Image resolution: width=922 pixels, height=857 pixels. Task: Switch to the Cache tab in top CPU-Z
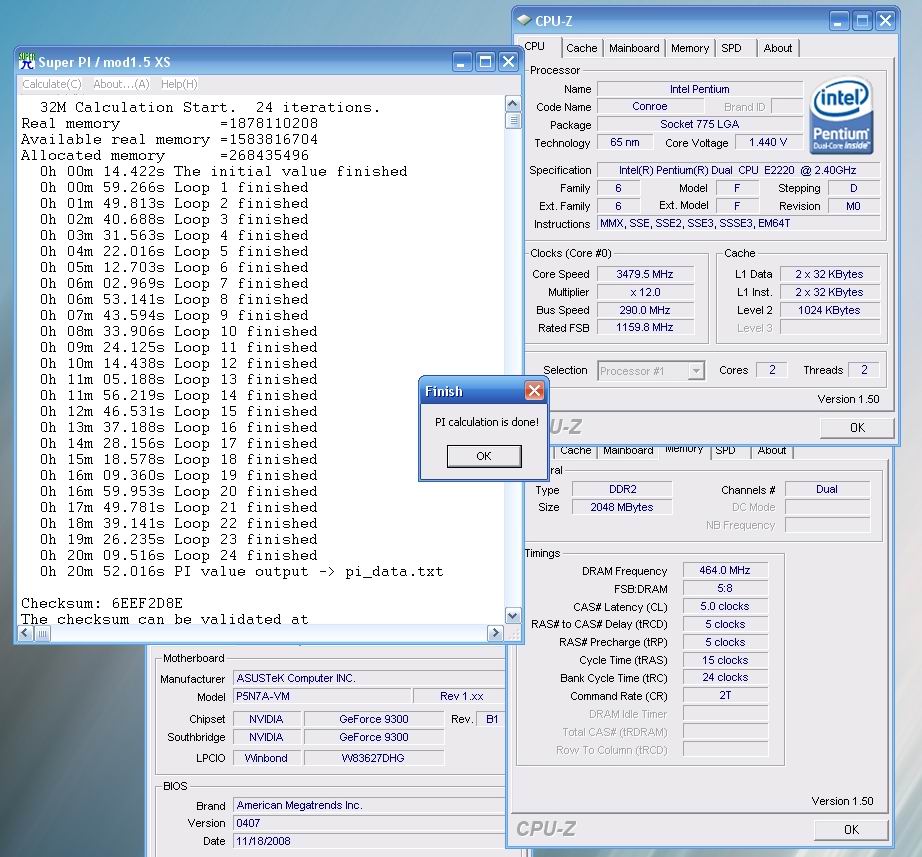[582, 48]
